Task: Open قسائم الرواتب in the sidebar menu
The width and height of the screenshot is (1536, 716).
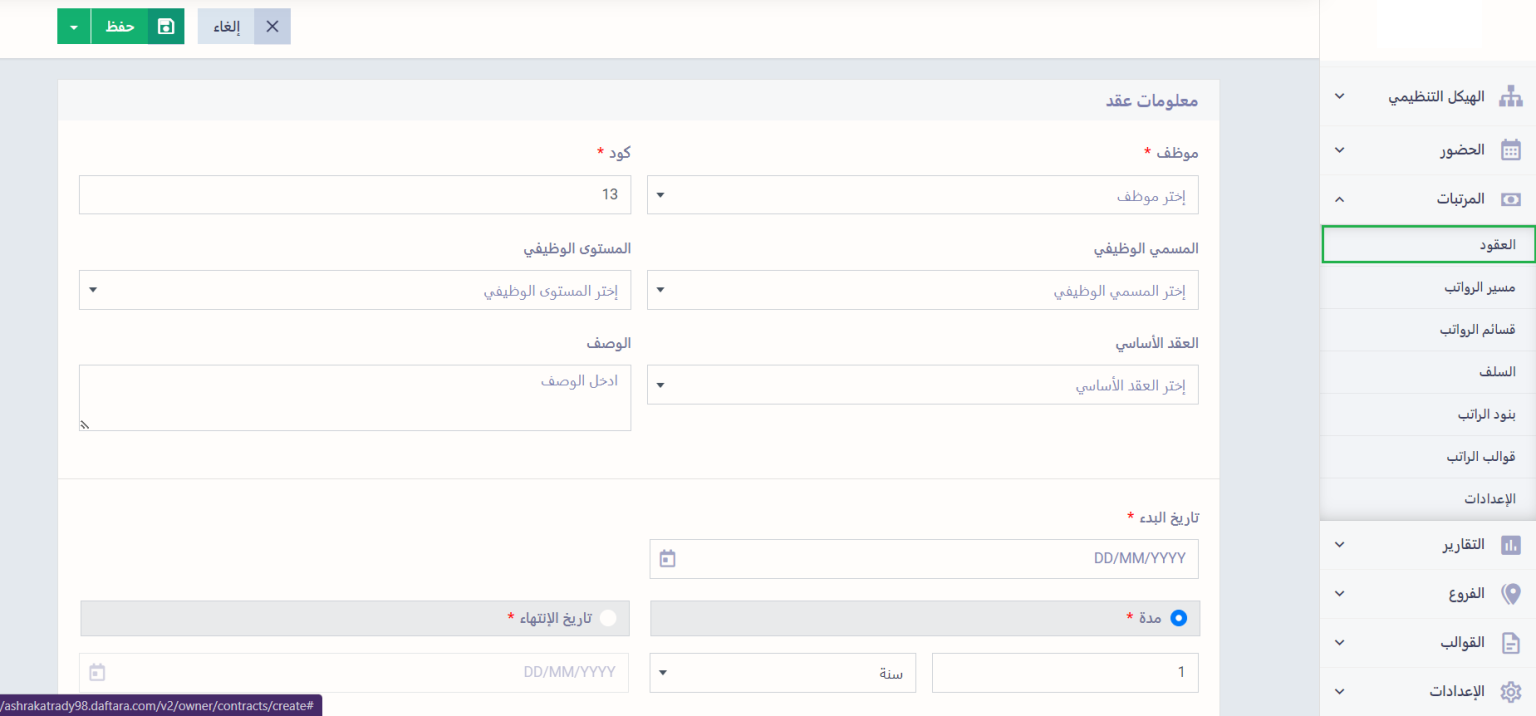Action: [1477, 330]
